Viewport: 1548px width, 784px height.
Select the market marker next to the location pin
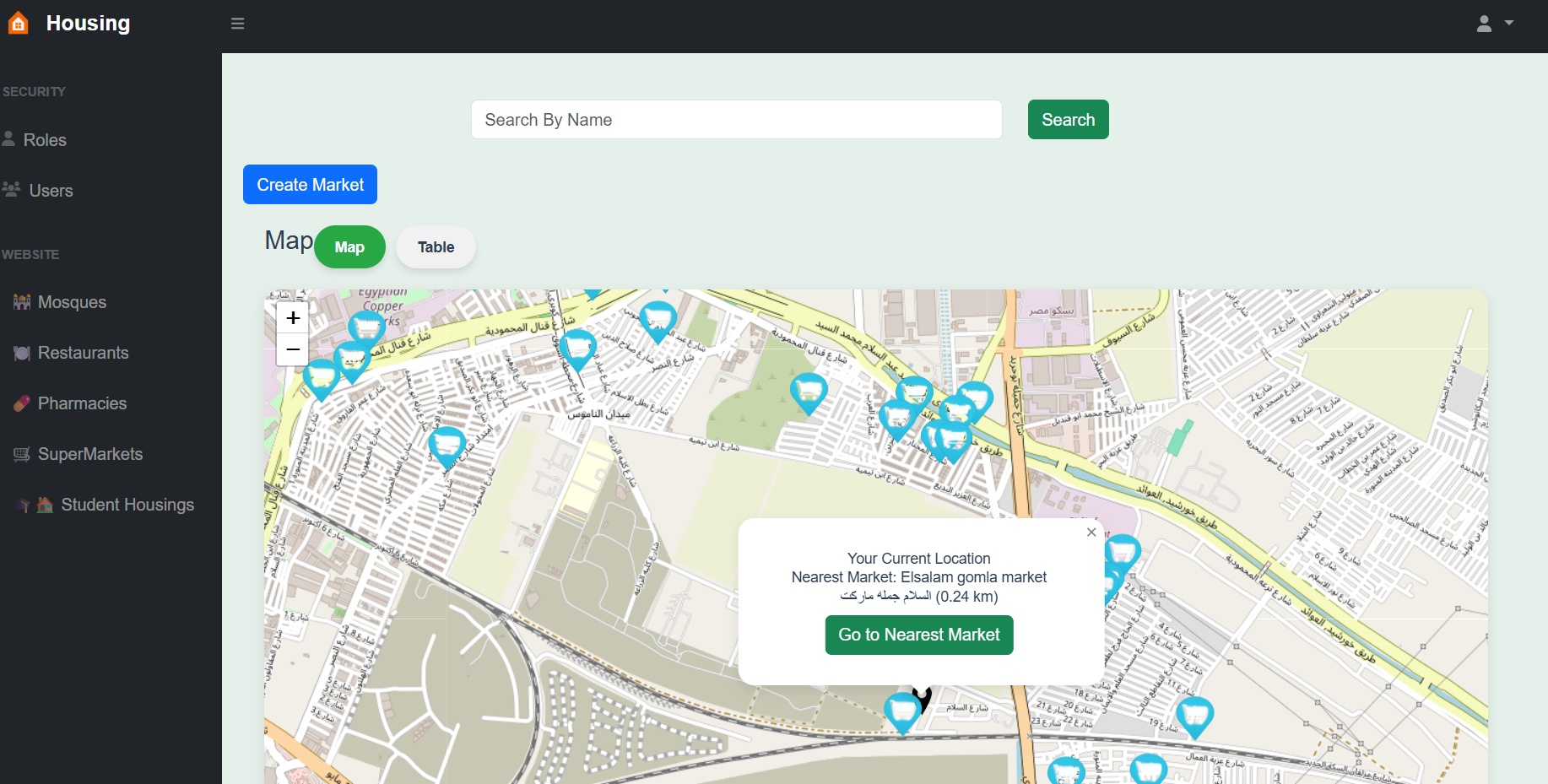pos(902,714)
